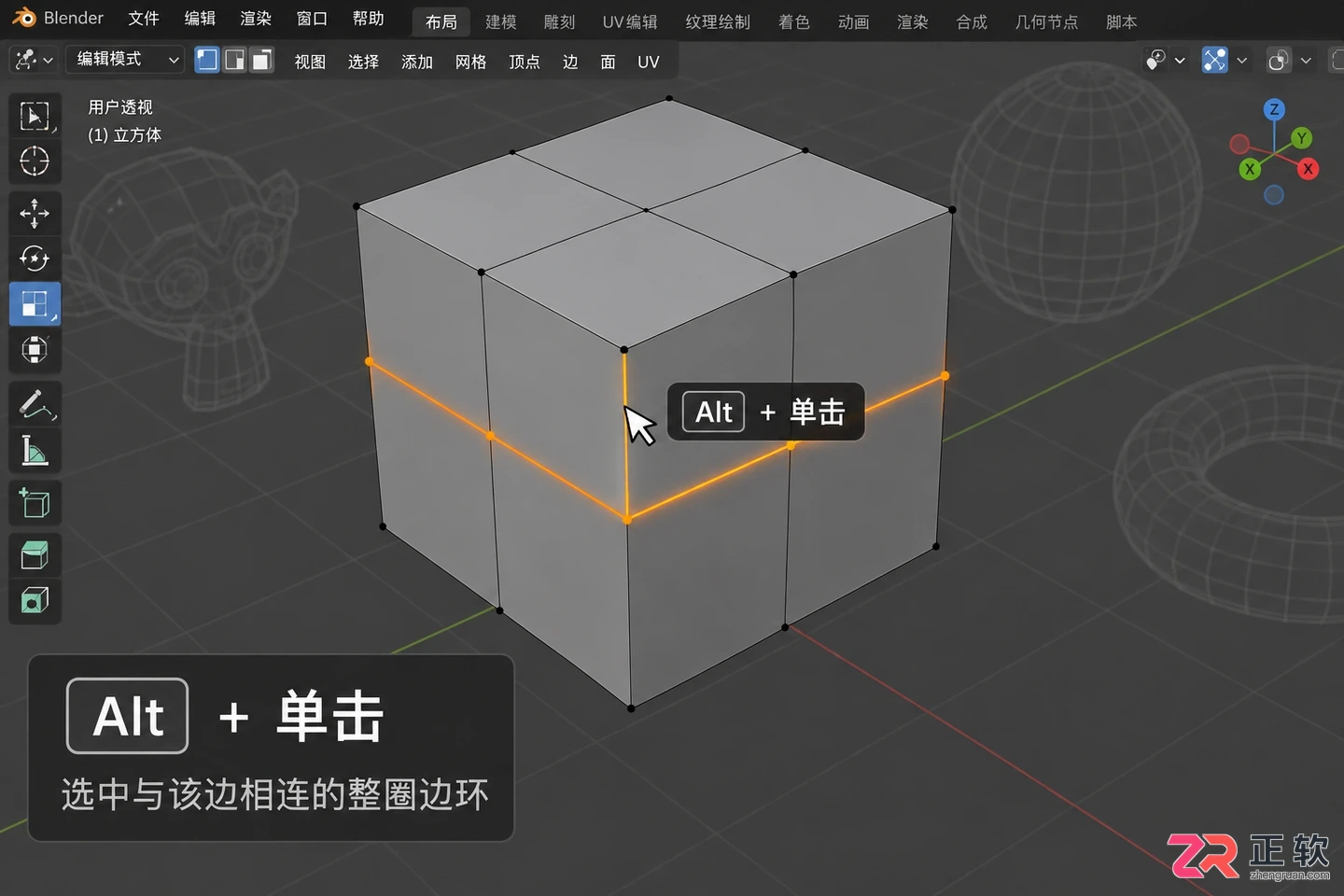Select the Annotate pencil tool
1344x896 pixels.
point(35,404)
